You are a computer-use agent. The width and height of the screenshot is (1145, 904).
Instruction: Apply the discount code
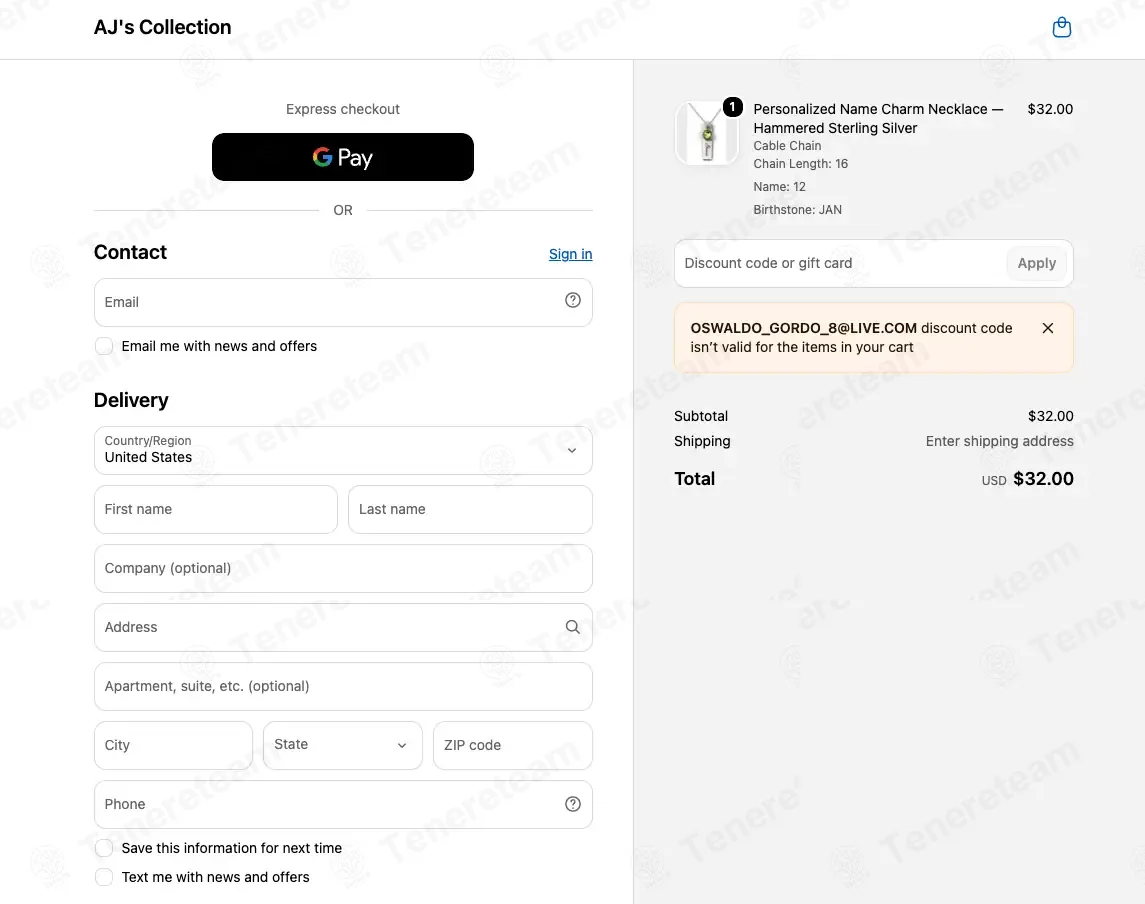1036,263
